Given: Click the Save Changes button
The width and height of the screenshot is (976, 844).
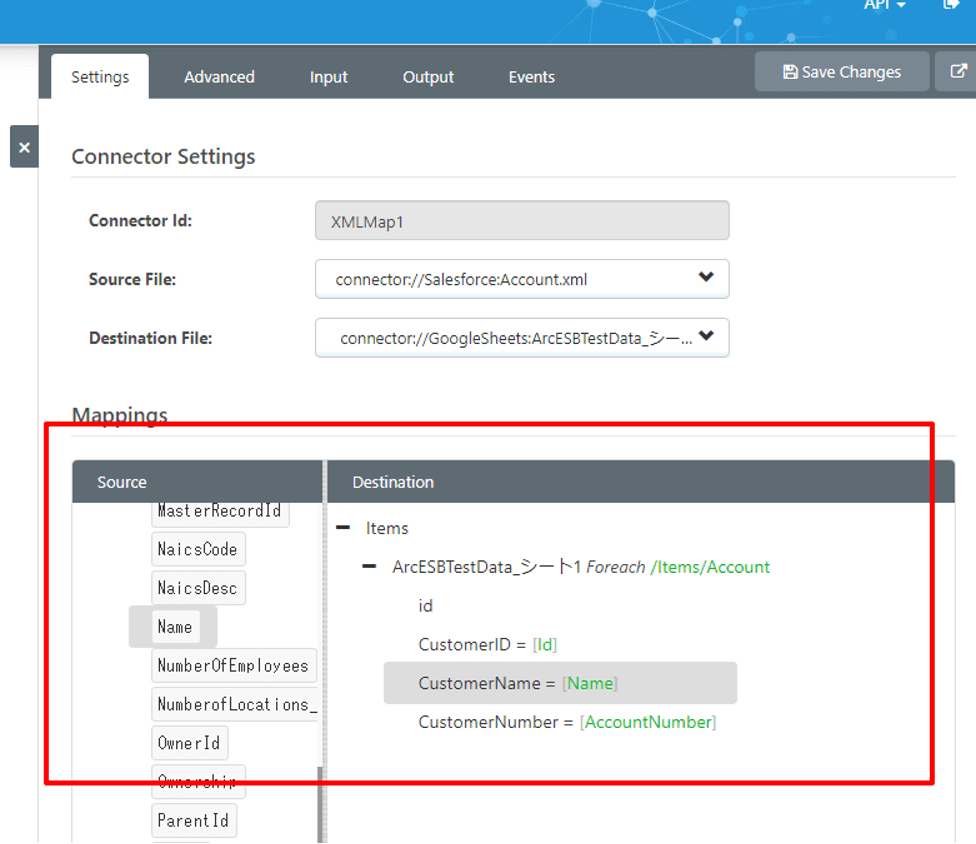Looking at the screenshot, I should click(x=842, y=72).
